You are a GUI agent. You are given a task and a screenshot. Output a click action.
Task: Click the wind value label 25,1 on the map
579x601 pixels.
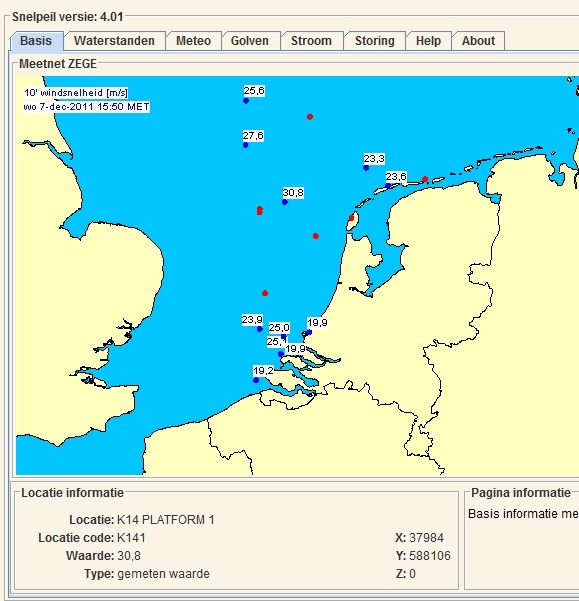276,342
